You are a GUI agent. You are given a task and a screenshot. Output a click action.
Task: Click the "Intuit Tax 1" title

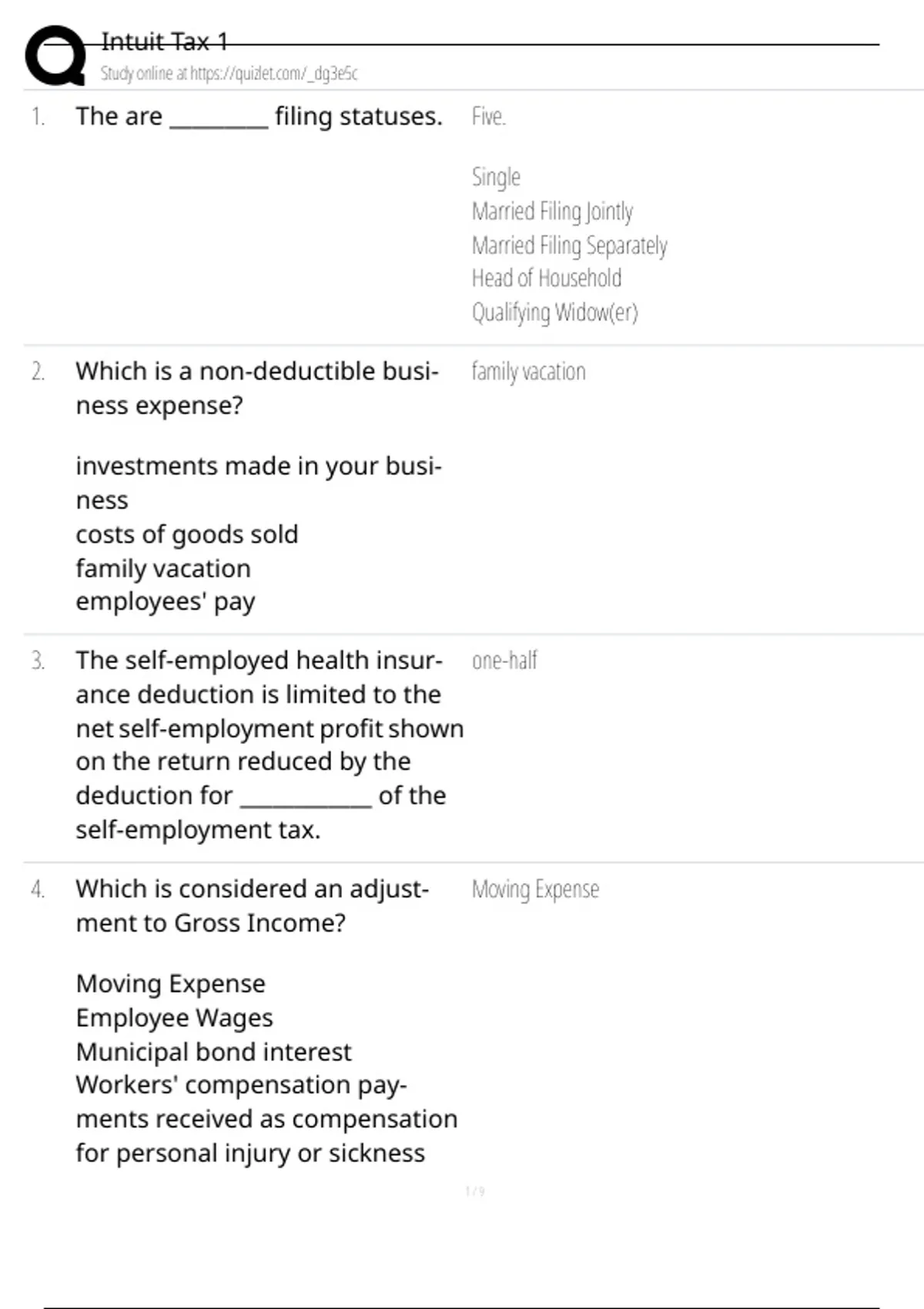pos(164,42)
